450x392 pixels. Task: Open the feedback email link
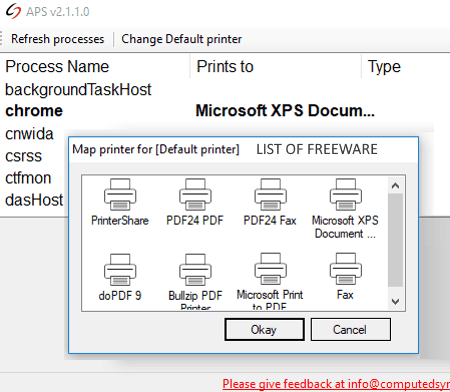(336, 384)
